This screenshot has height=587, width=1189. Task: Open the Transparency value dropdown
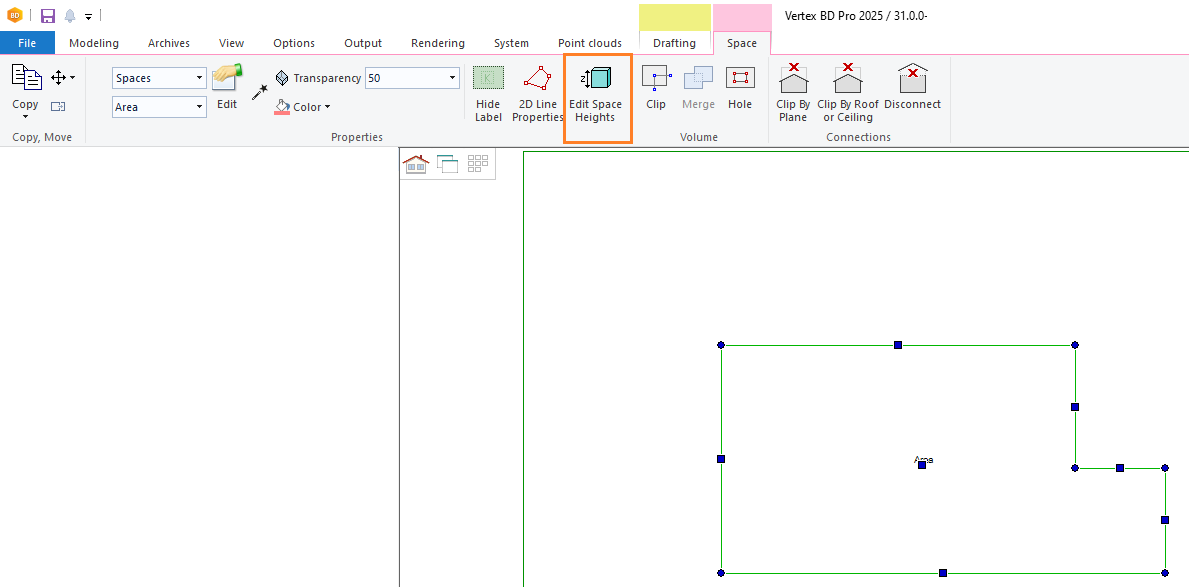[452, 78]
